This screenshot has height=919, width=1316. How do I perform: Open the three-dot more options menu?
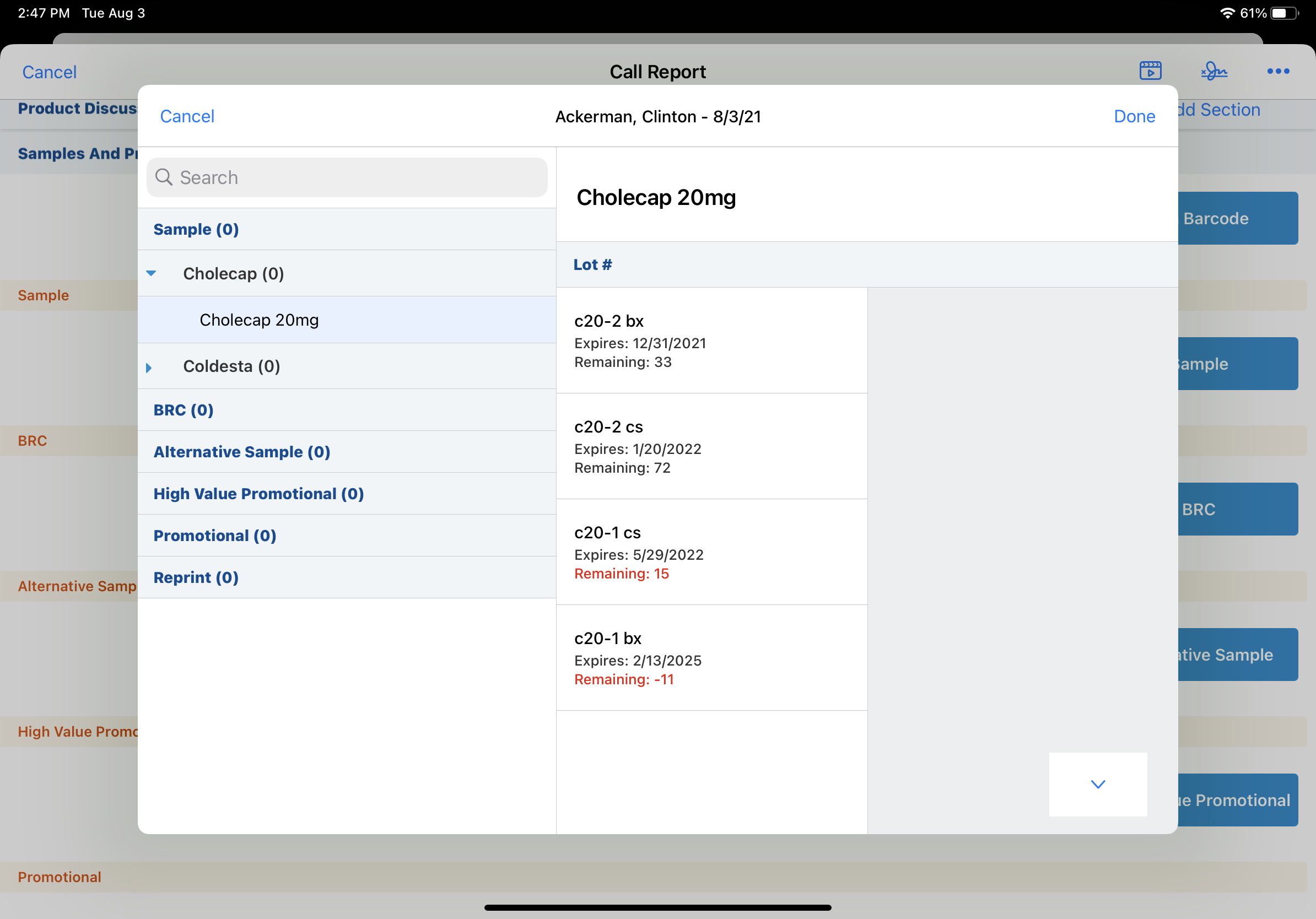pos(1277,71)
